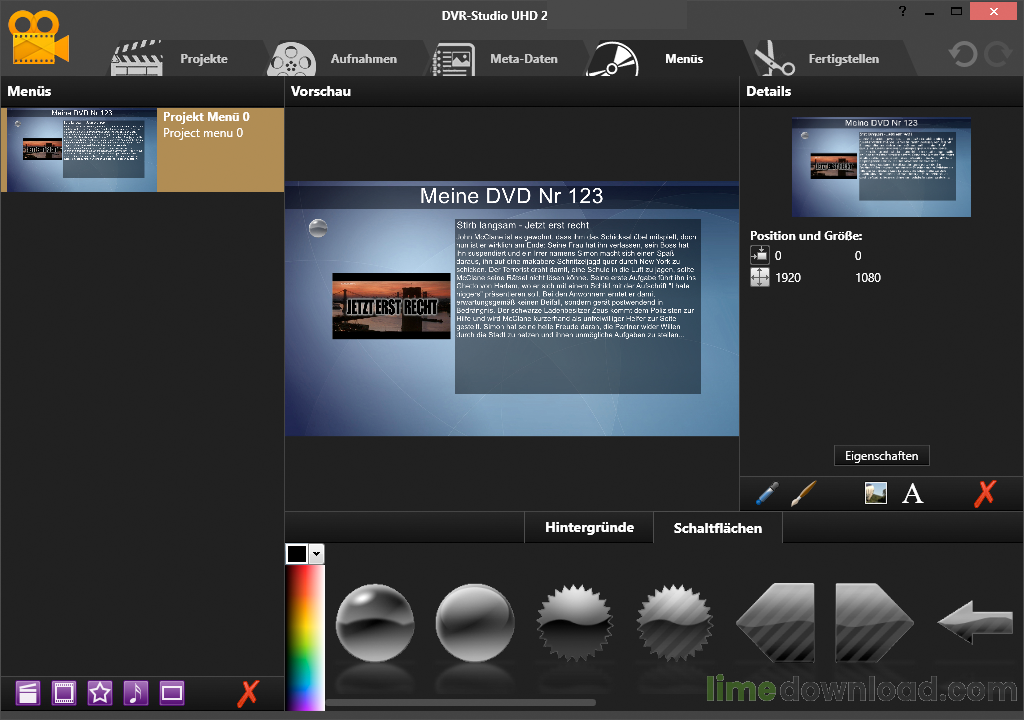The width and height of the screenshot is (1024, 720).
Task: Select the brush tool in Details panel
Action: pyautogui.click(x=806, y=493)
